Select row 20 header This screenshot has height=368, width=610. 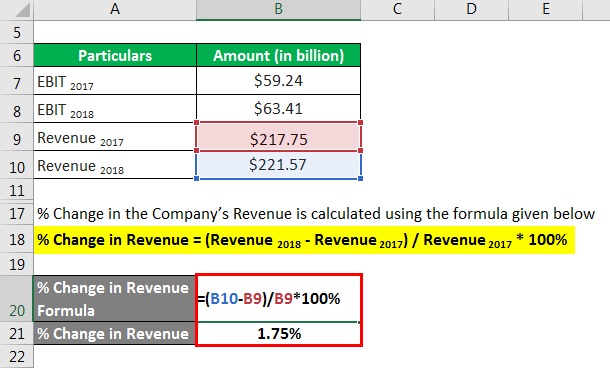17,299
